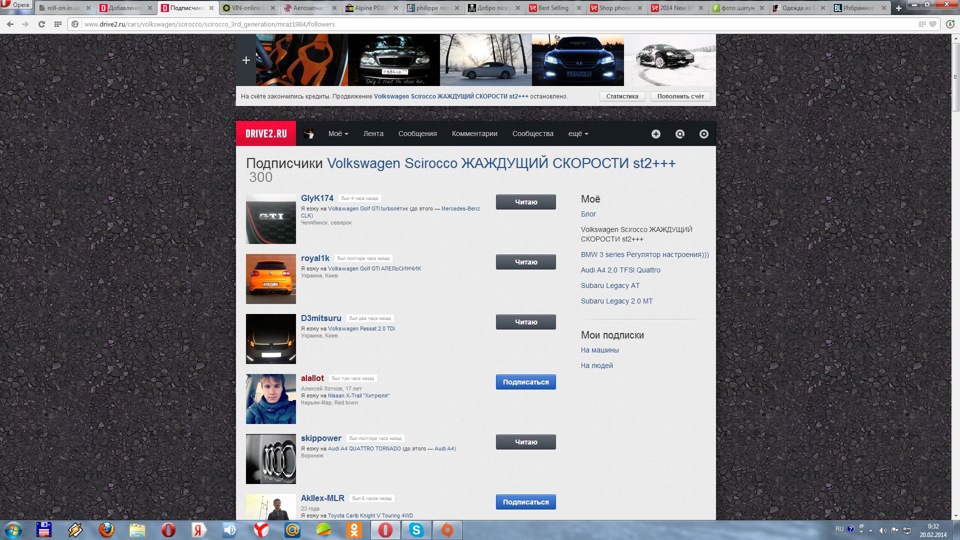The image size is (960, 540).
Task: Click Читаю button for royal1k
Action: click(526, 261)
